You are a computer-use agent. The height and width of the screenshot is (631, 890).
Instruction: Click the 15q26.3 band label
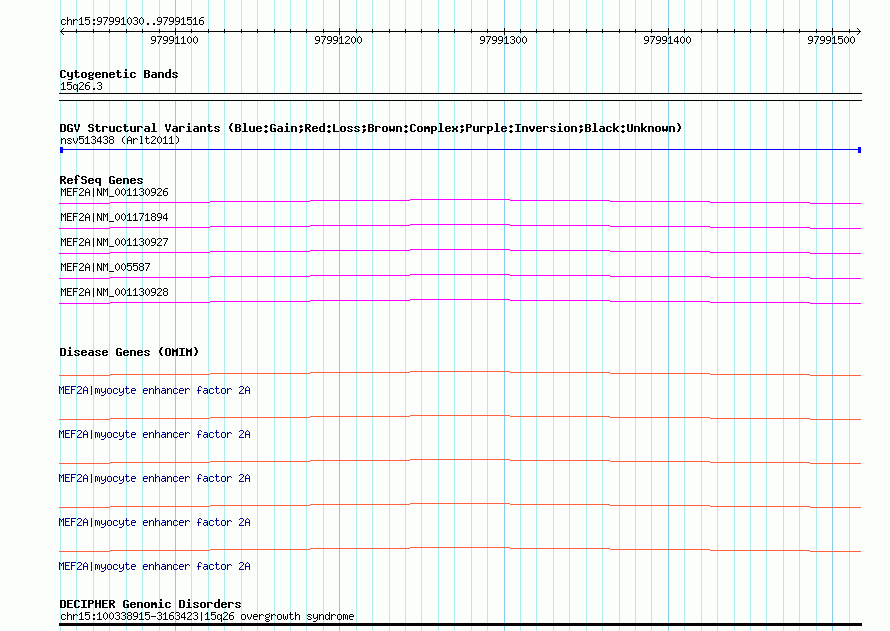point(81,86)
